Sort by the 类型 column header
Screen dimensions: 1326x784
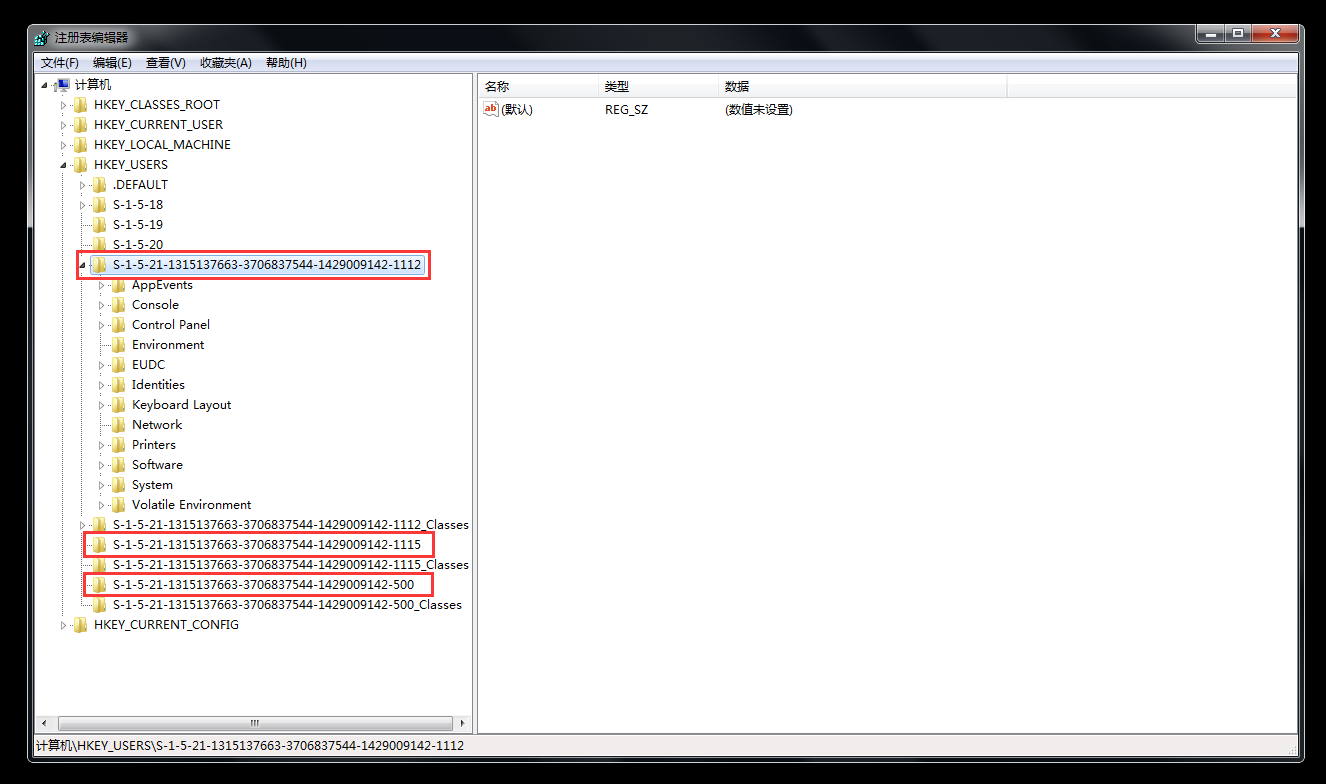658,87
